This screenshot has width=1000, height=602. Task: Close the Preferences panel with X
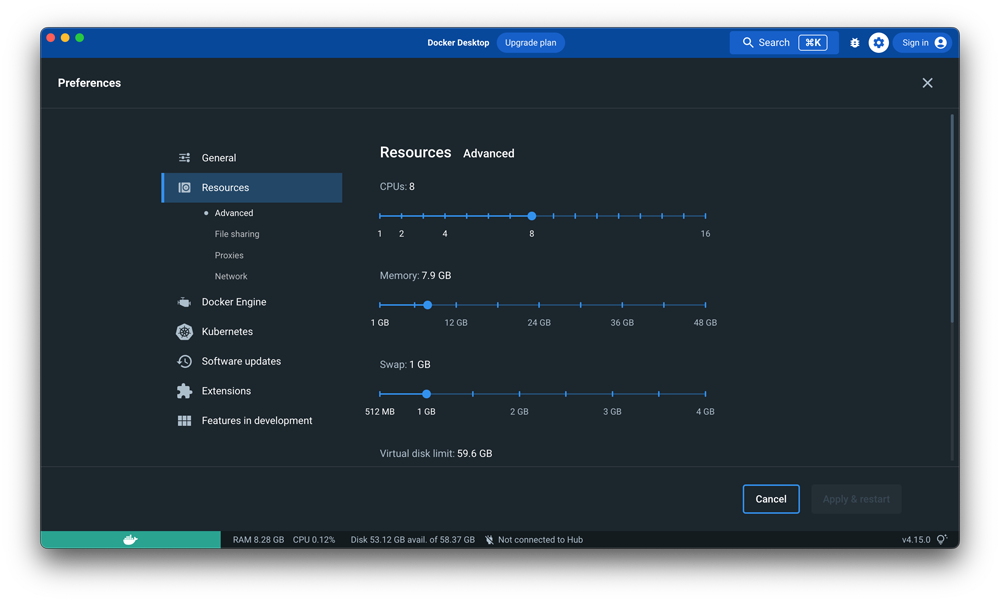pos(927,83)
